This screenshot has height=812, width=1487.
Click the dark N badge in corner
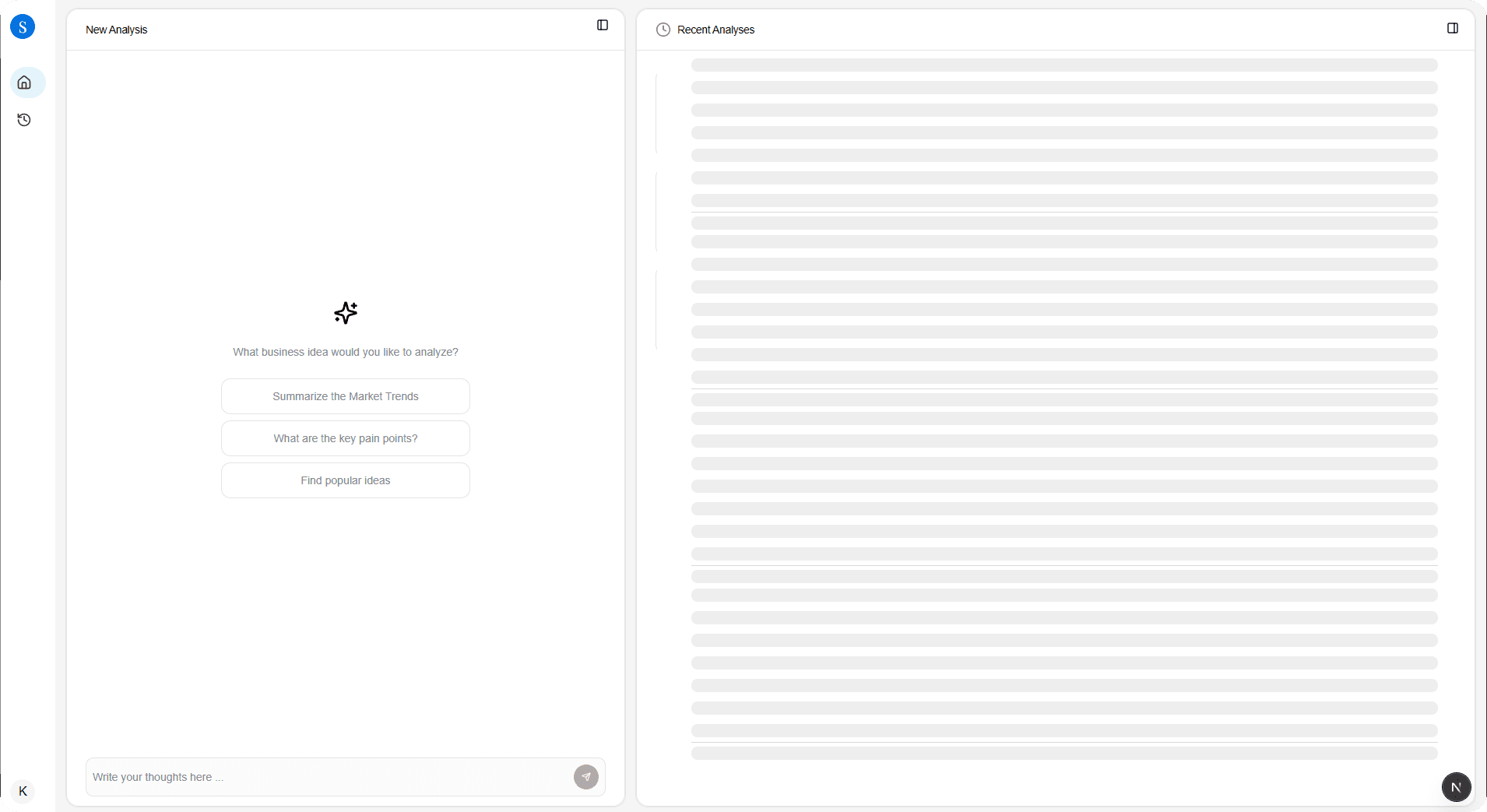(x=1456, y=787)
